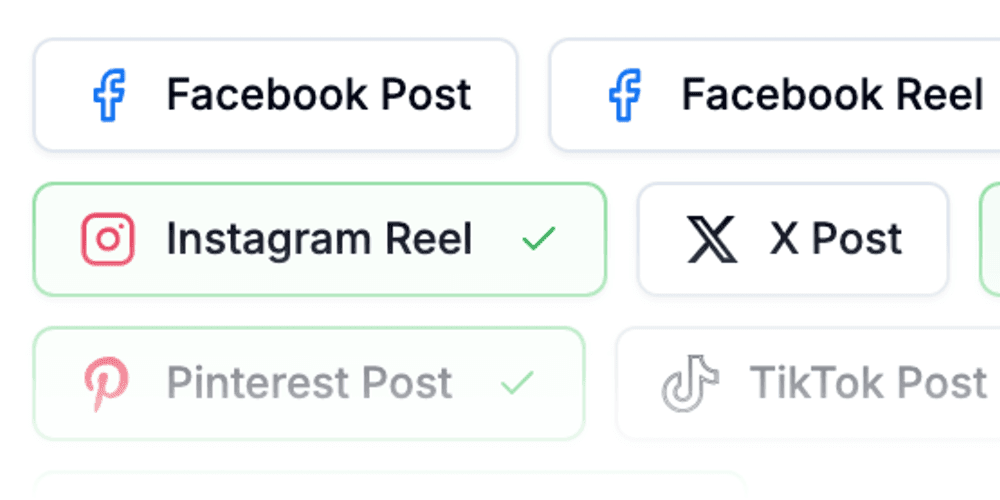Screen dimensions: 1000x500
Task: Click the X logo icon
Action: coord(712,240)
